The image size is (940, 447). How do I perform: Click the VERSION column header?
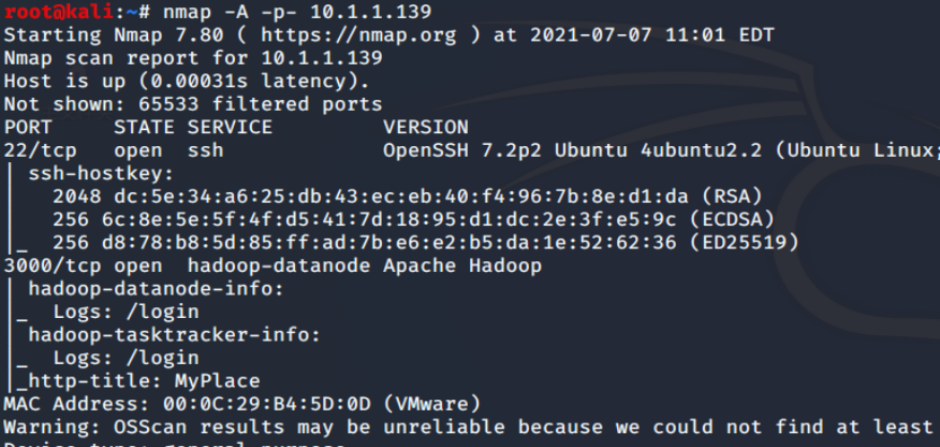click(x=425, y=127)
